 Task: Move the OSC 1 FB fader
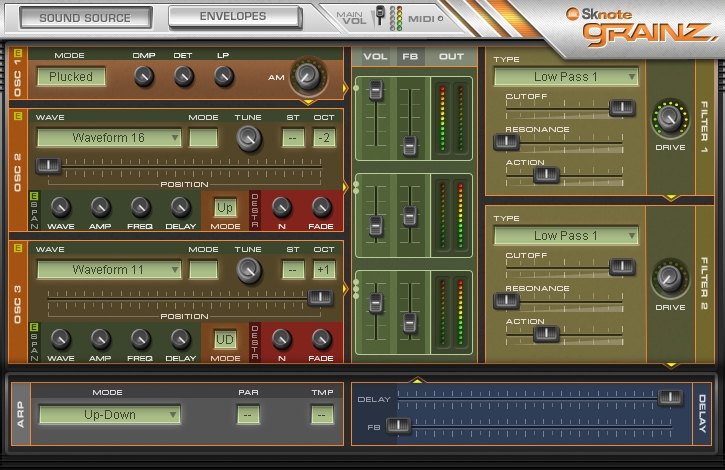[410, 146]
